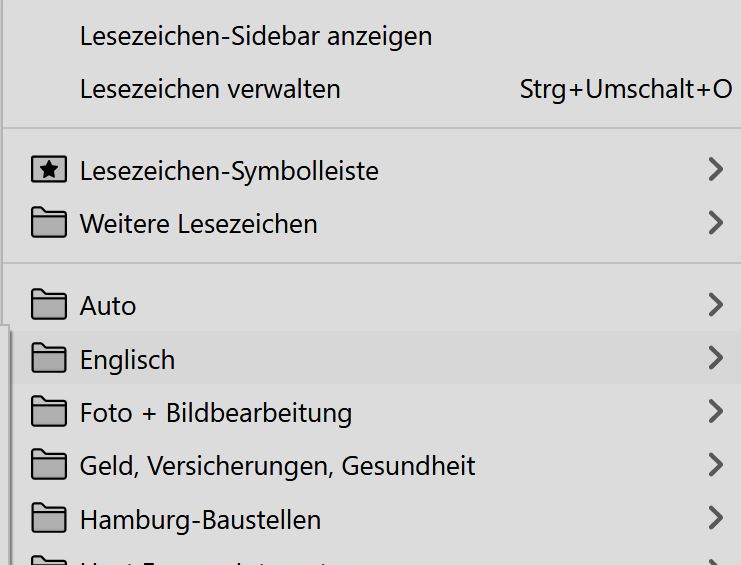Expand the Lesezeichen-Symbolleiste submenu arrow

[x=715, y=170]
